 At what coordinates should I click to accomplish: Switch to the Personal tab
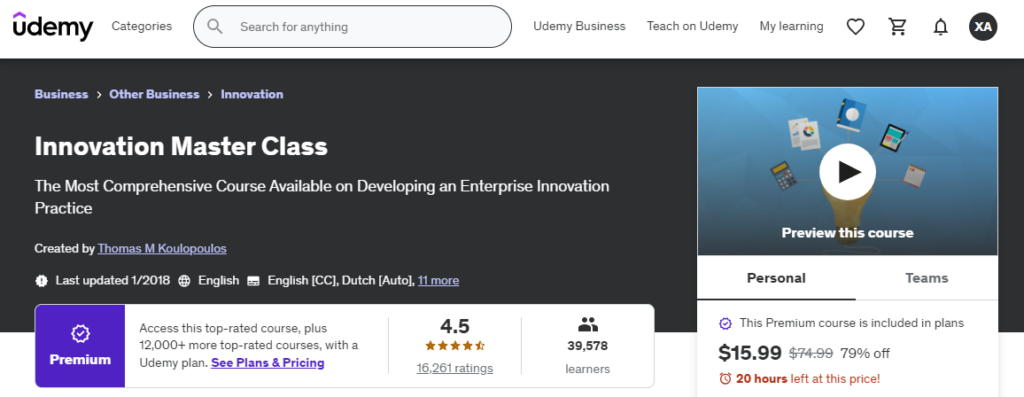(x=776, y=278)
